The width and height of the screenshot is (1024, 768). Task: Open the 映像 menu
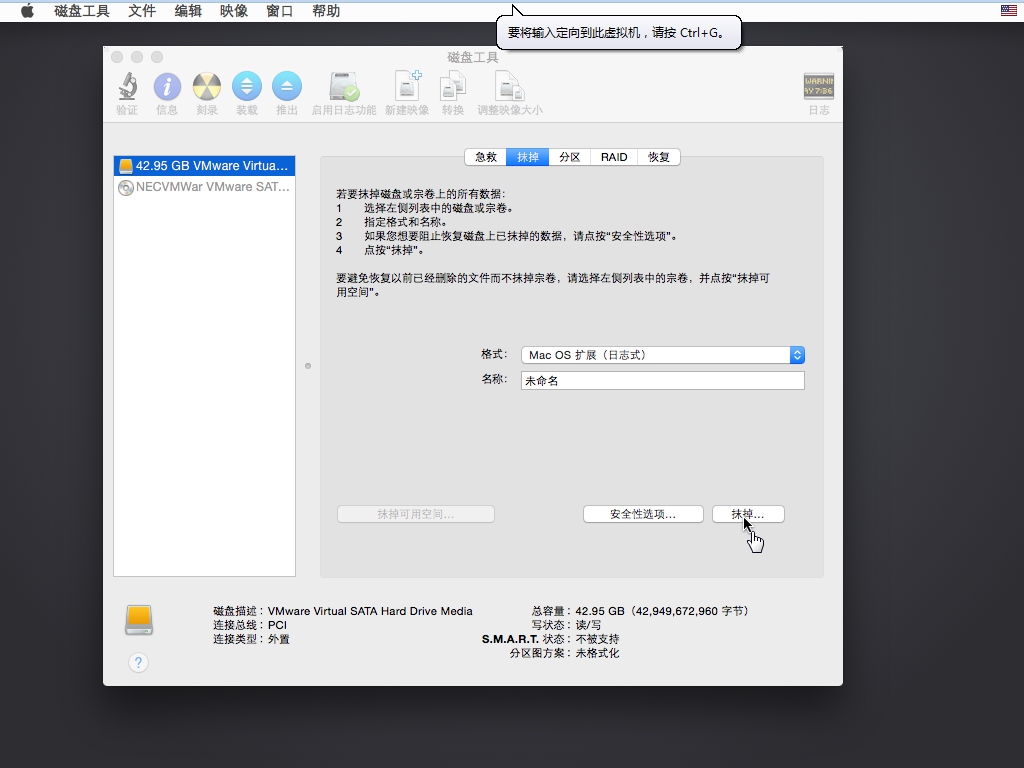[x=234, y=11]
